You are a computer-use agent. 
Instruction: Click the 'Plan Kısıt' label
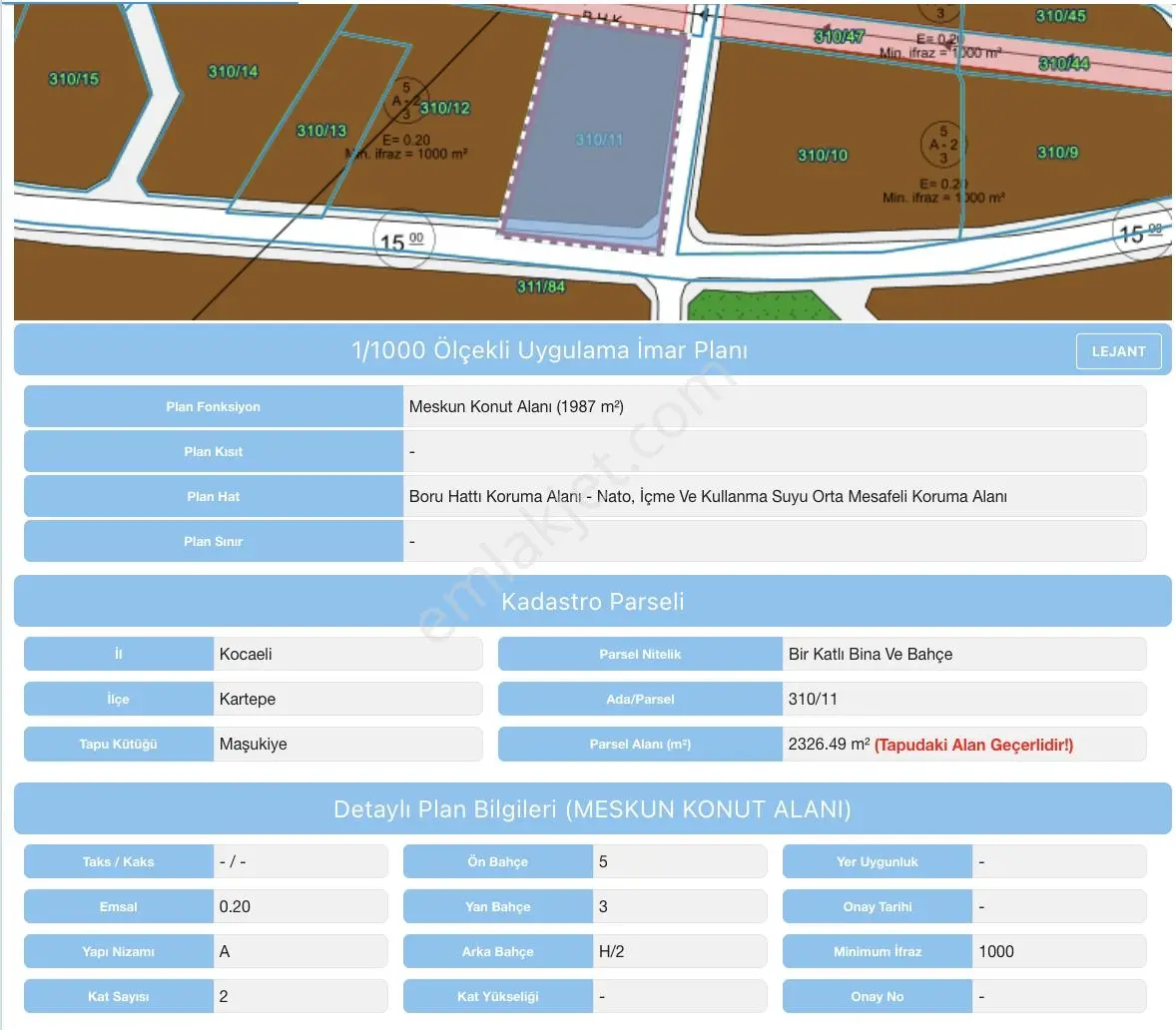pos(213,451)
